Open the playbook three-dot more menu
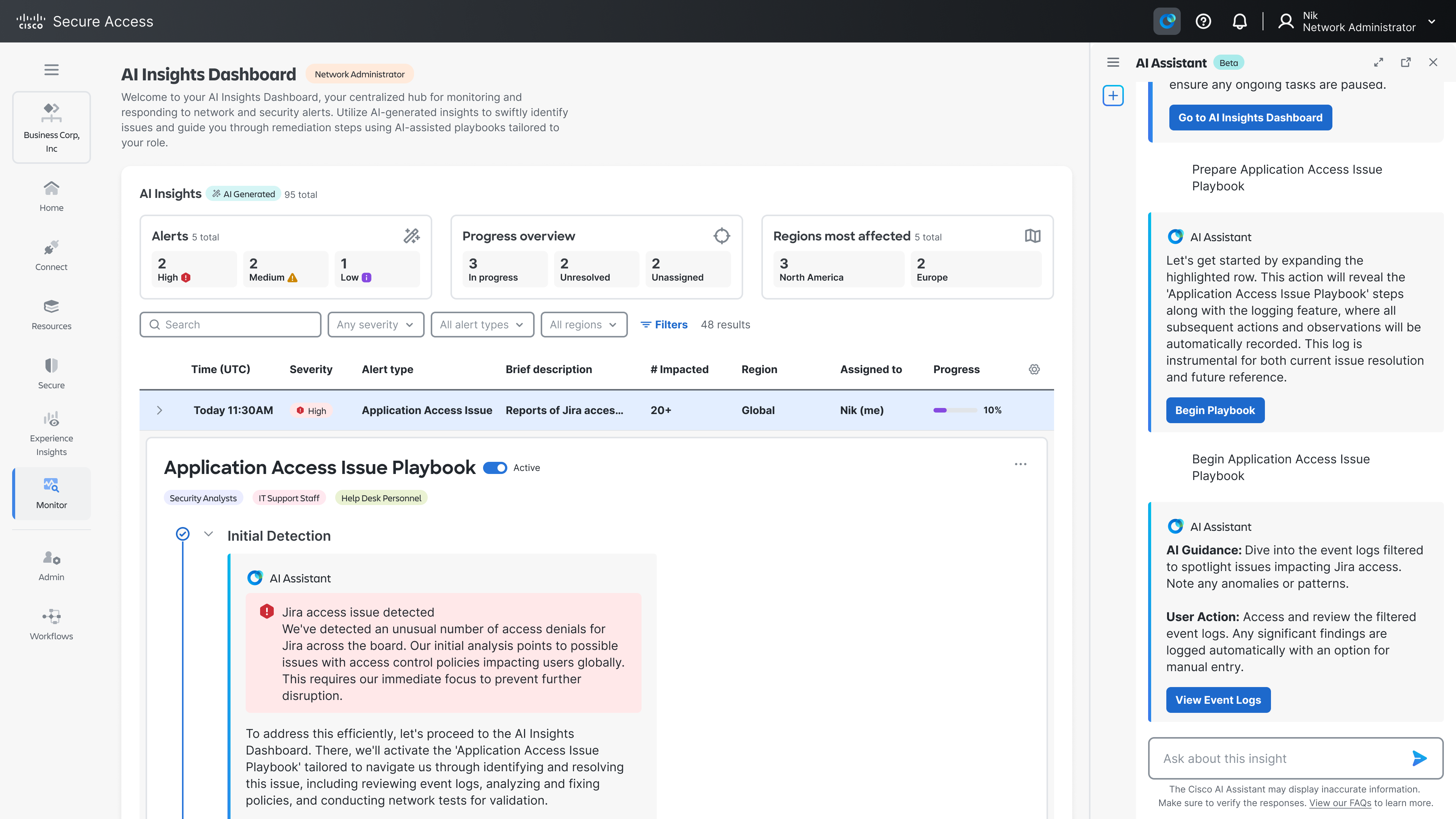Screen dimensions: 1456x819 1020,464
